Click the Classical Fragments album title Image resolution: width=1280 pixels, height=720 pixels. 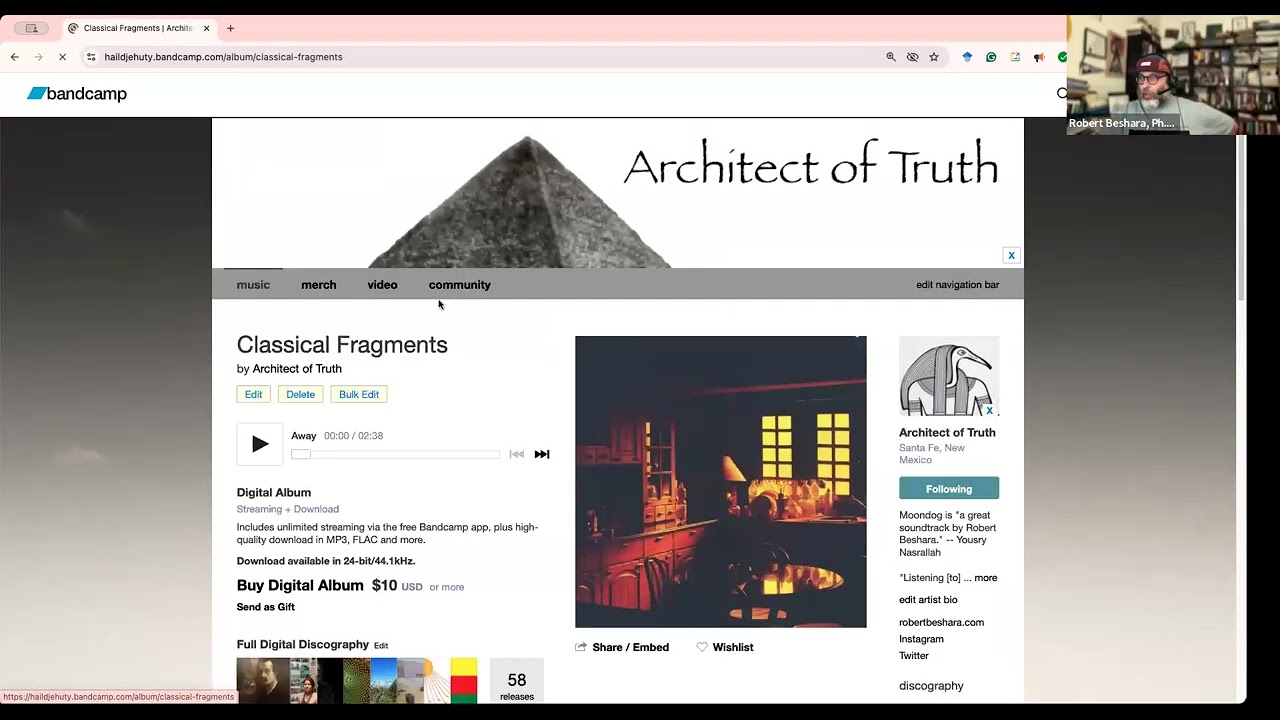(342, 345)
